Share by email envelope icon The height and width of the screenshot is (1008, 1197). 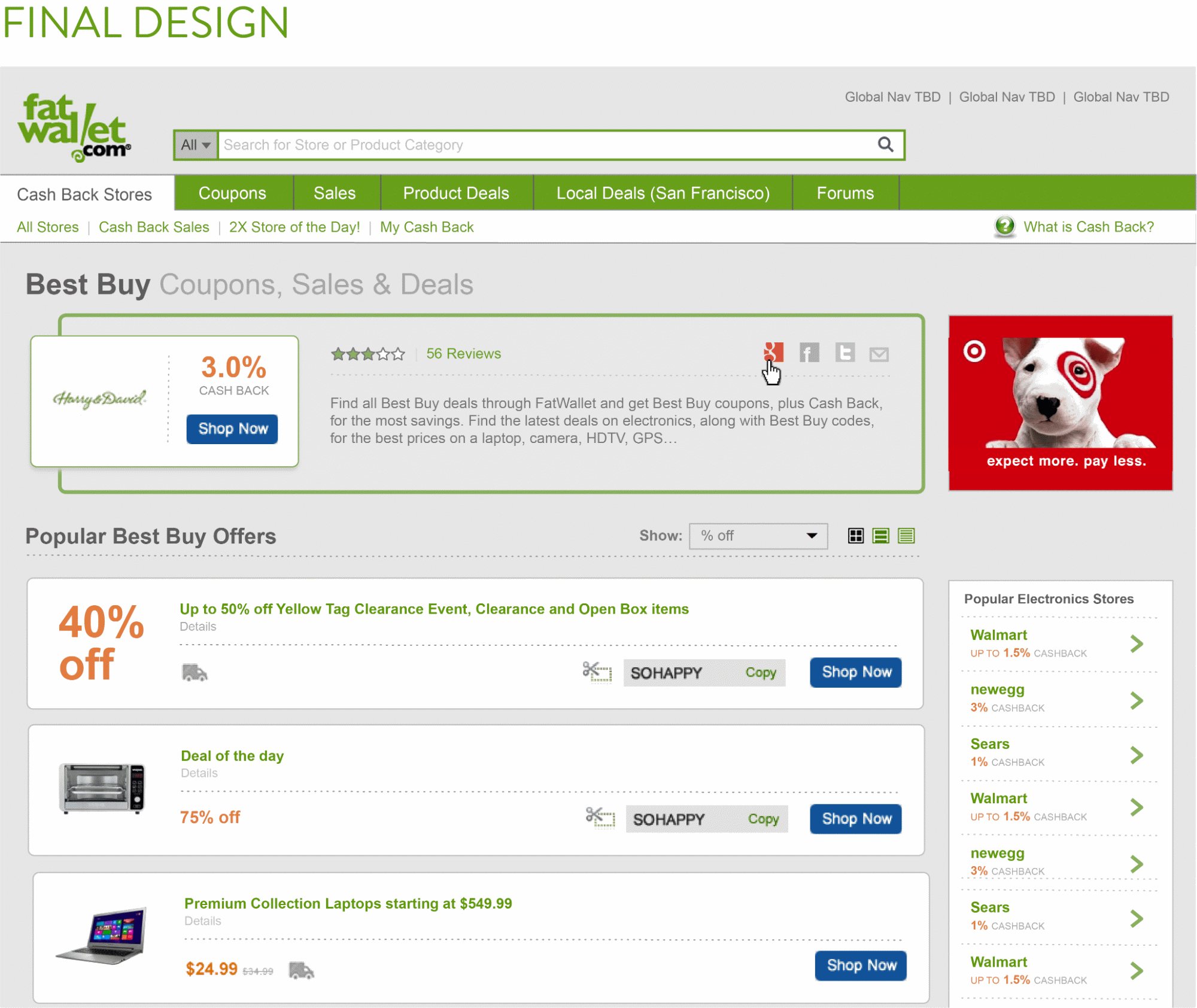point(879,354)
